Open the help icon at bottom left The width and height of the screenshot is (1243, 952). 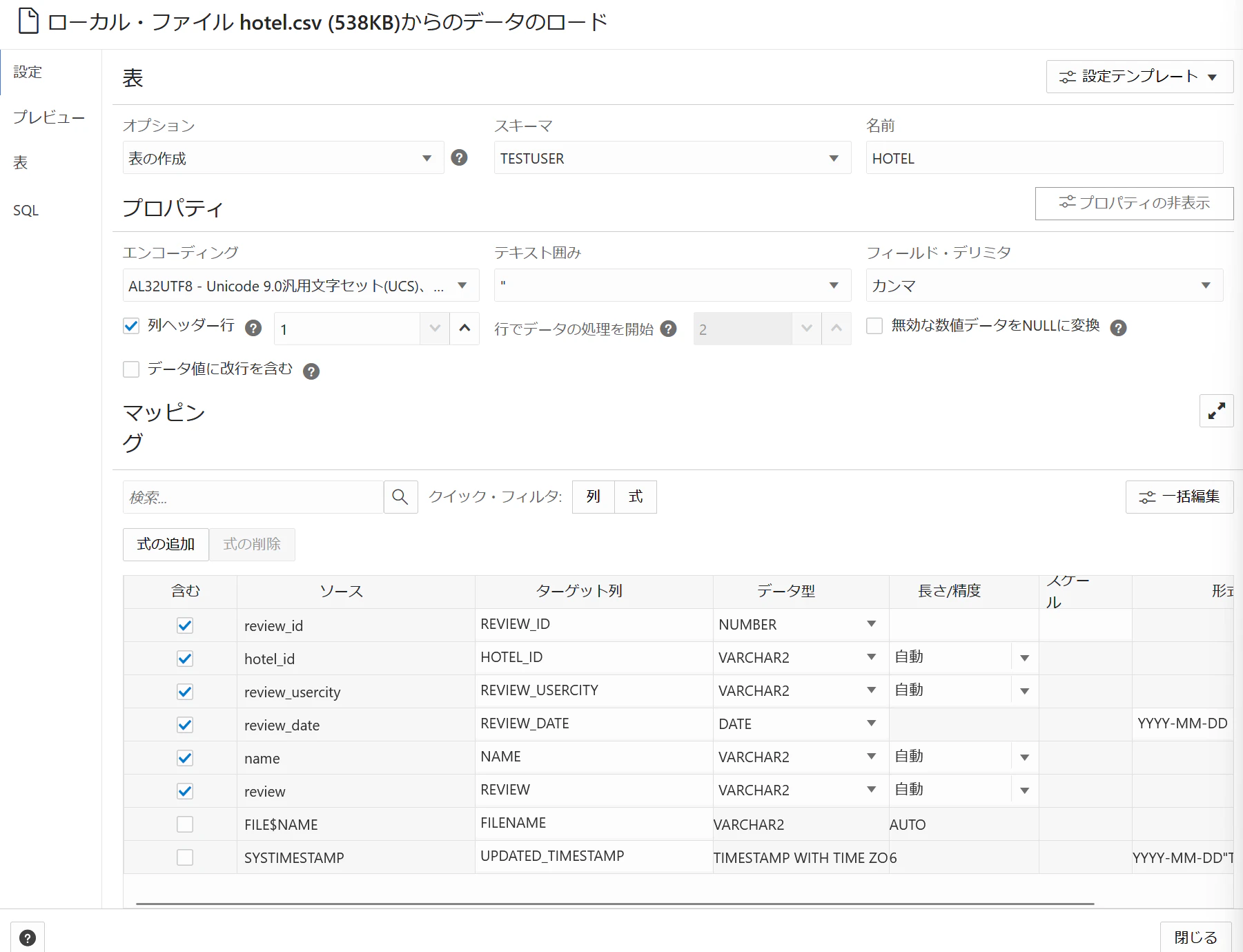[x=28, y=938]
